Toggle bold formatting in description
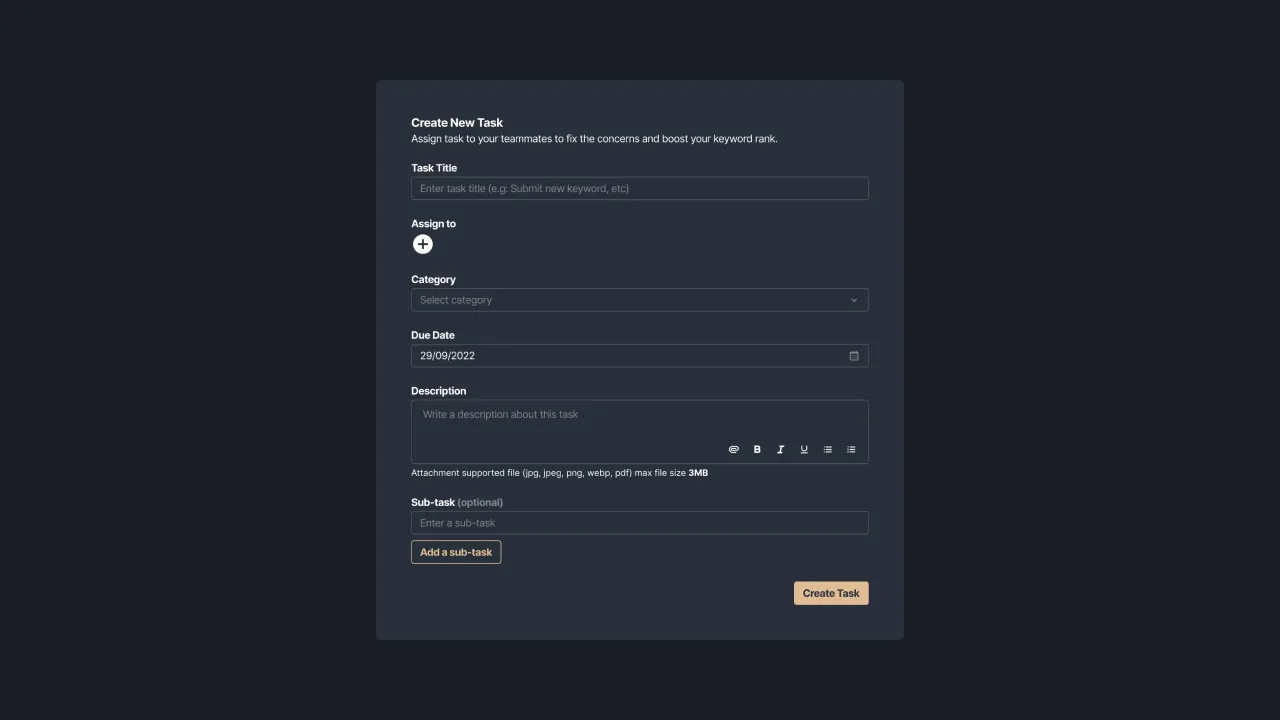This screenshot has width=1280, height=720. [x=757, y=450]
